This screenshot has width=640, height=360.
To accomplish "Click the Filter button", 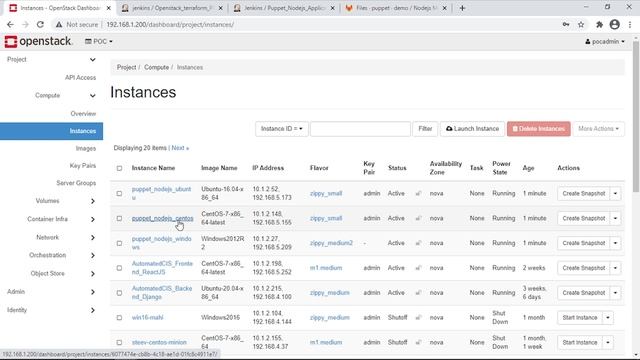I will (x=425, y=129).
